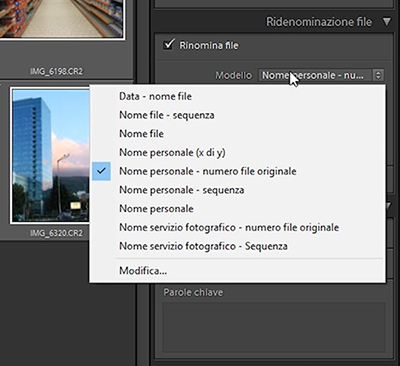The image size is (400, 366).
Task: Pick Nome personale - numero file originale
Action: (237, 171)
